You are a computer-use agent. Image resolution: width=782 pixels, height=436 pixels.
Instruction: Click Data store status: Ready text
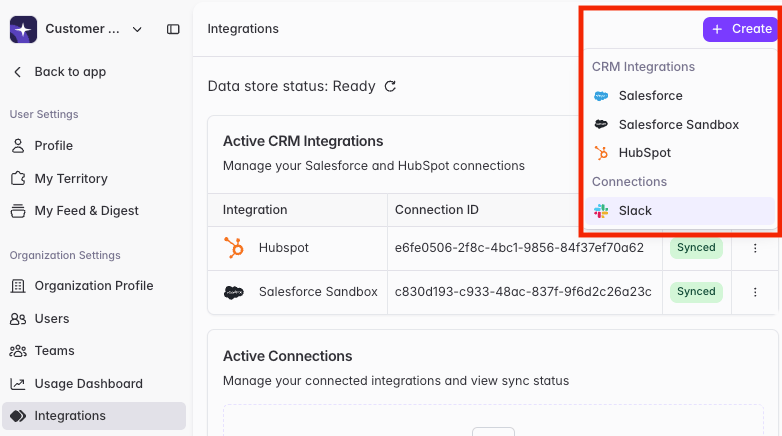(x=291, y=86)
